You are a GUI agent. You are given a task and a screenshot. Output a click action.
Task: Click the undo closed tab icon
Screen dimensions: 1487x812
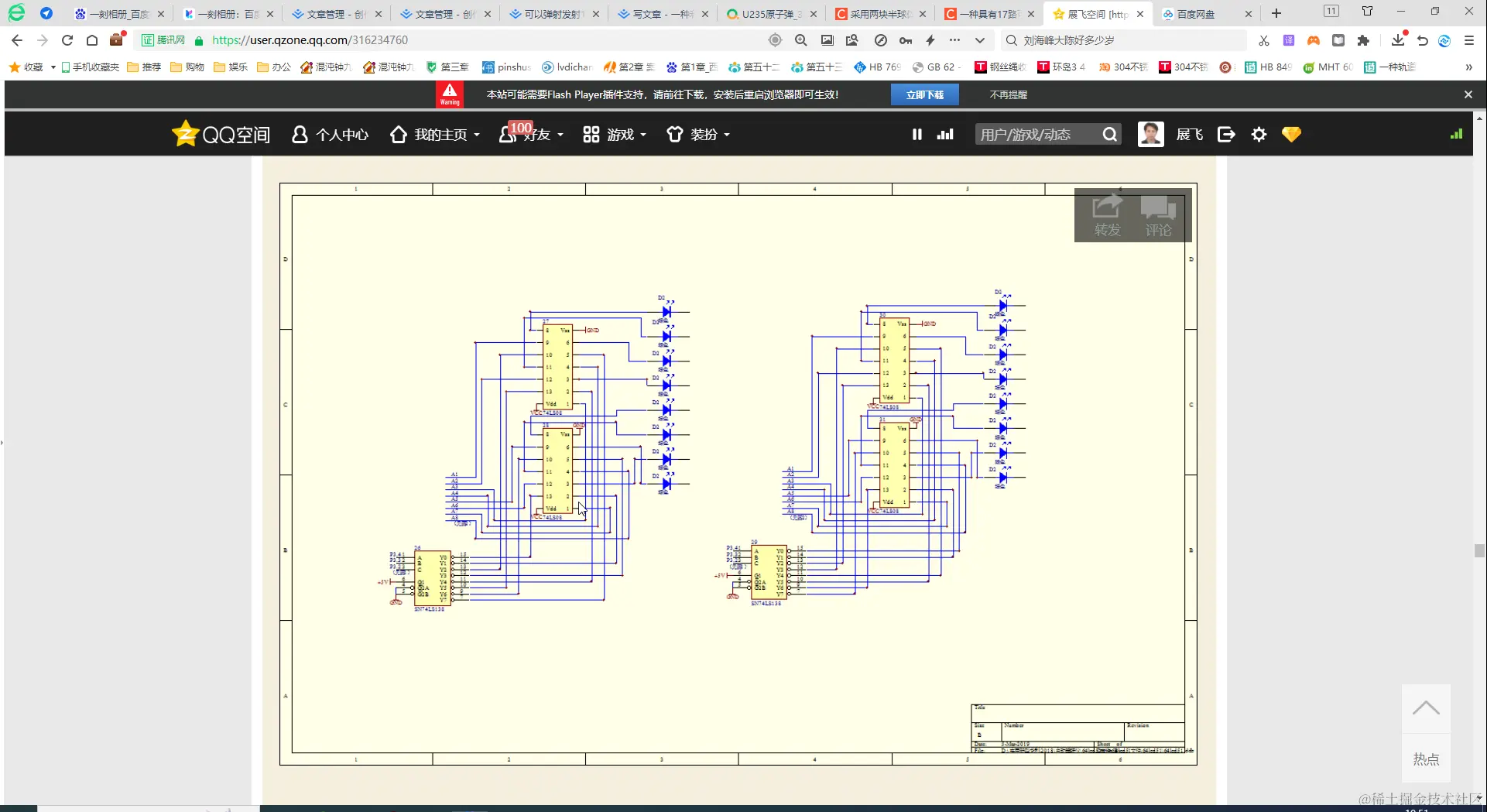[x=1423, y=40]
